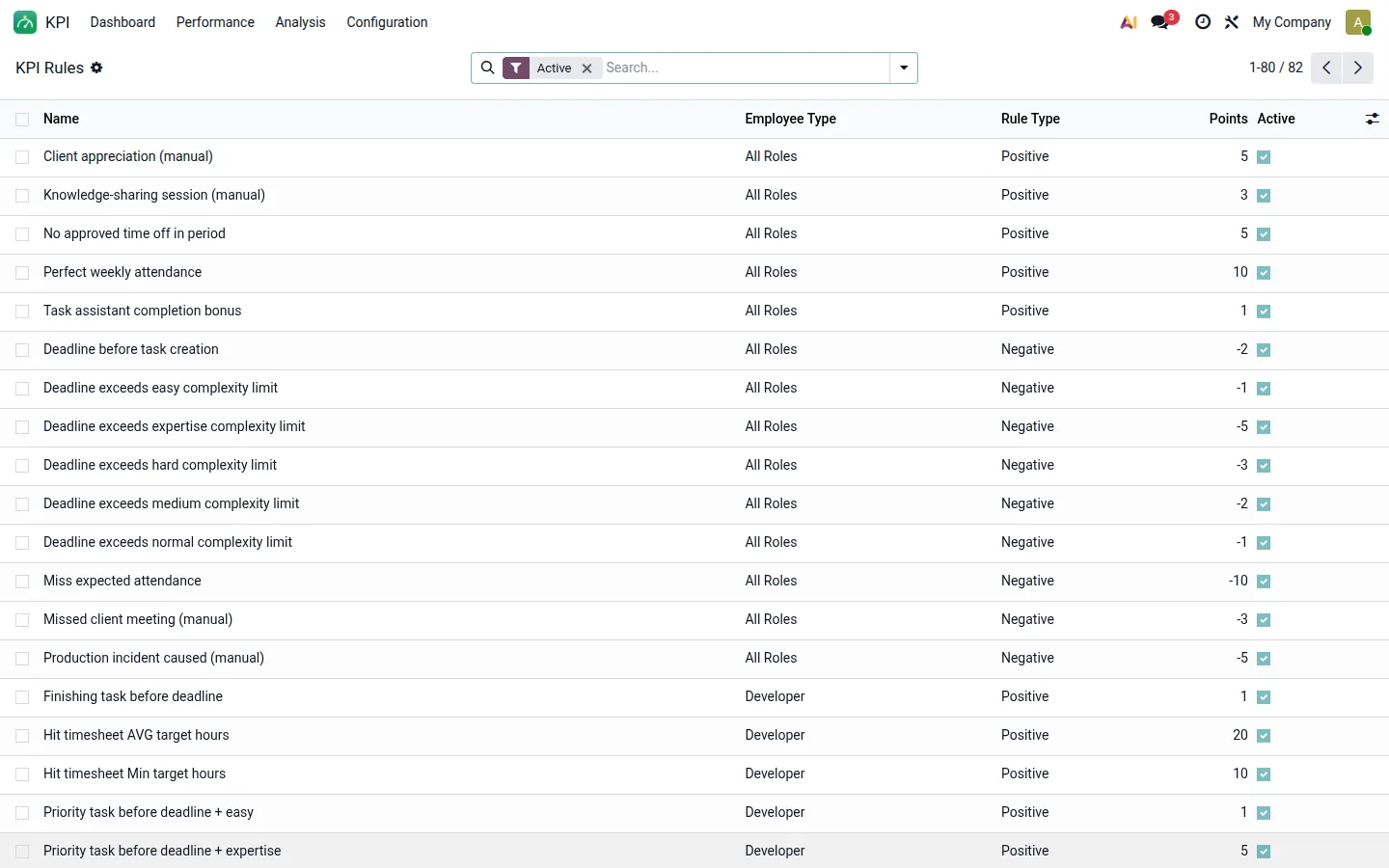Go to previous page of records
The image size is (1389, 868).
(1326, 68)
